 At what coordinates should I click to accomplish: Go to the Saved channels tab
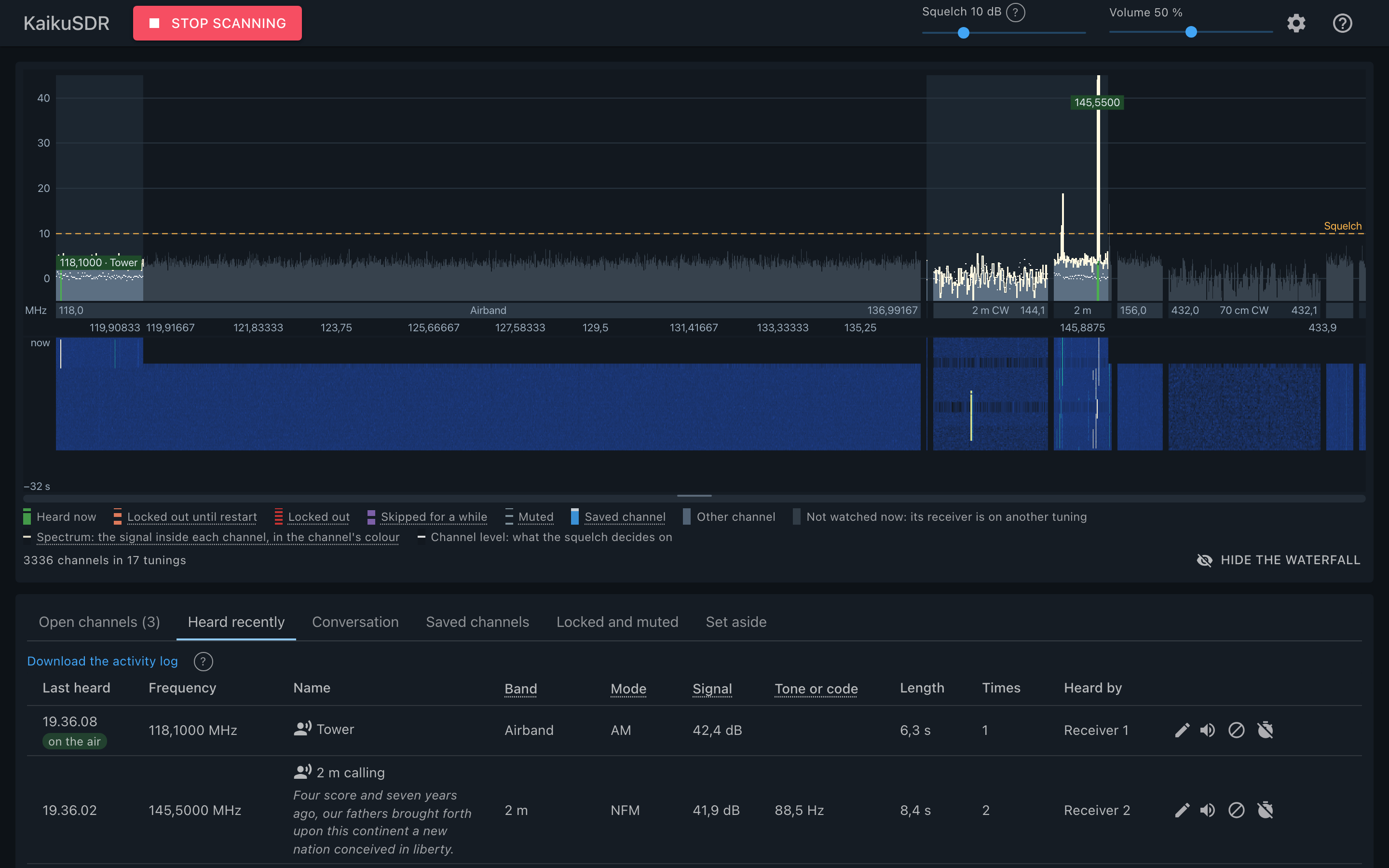pos(477,622)
